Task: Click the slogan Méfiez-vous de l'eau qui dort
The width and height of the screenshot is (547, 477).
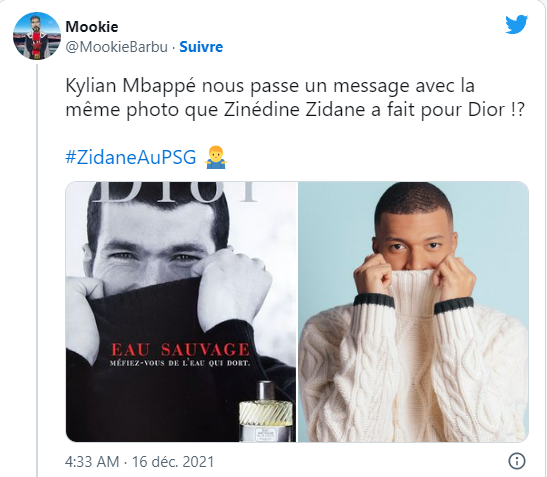Action: pyautogui.click(x=180, y=363)
